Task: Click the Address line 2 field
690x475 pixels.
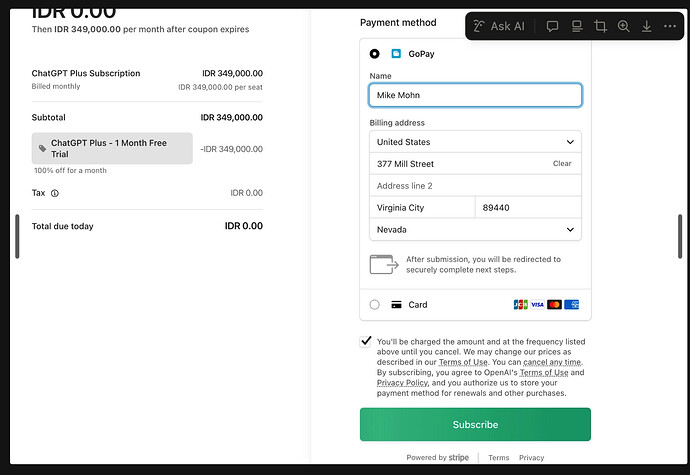Action: coord(475,186)
